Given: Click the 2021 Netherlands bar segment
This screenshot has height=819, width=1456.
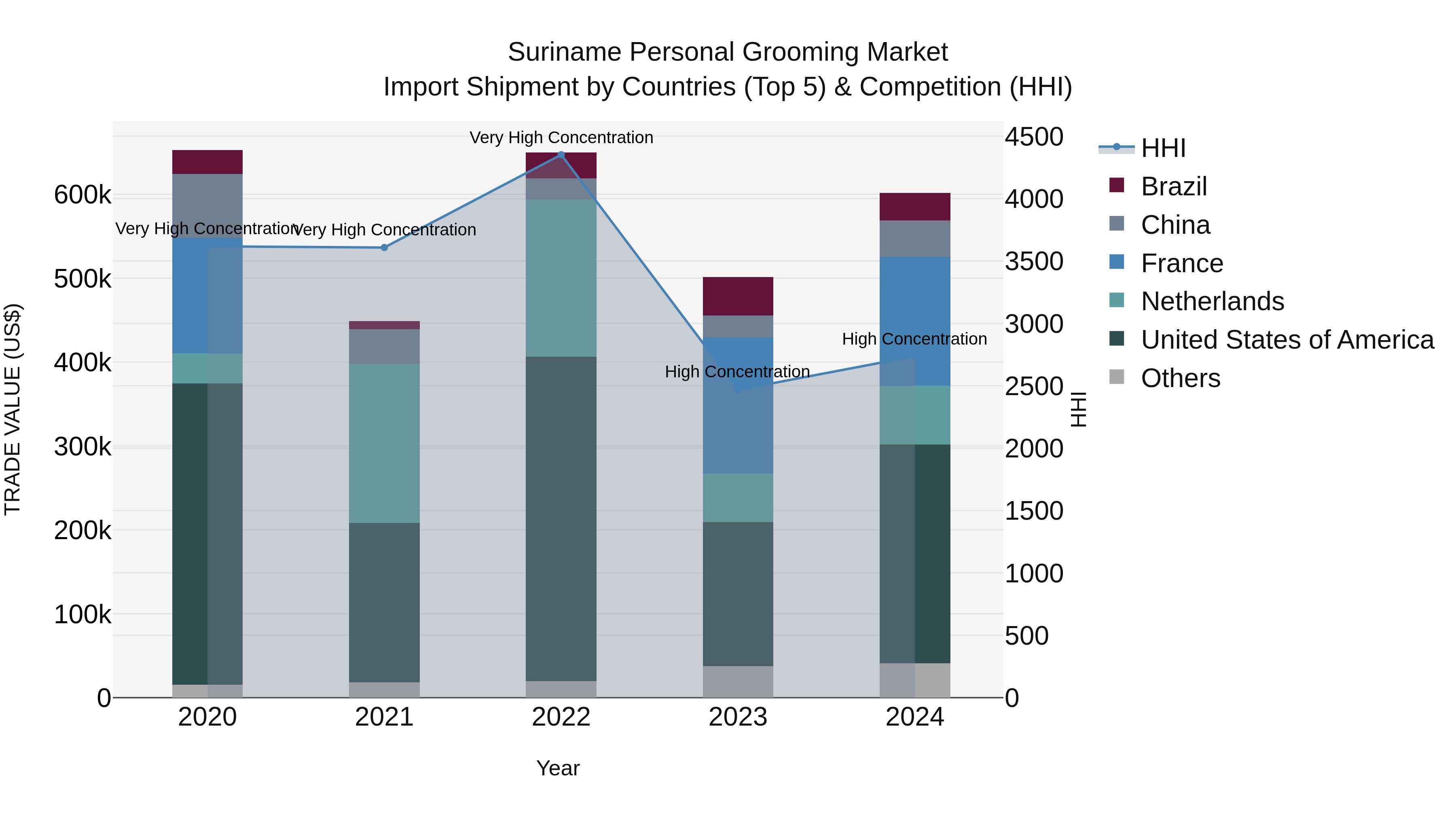Looking at the screenshot, I should click(x=384, y=444).
